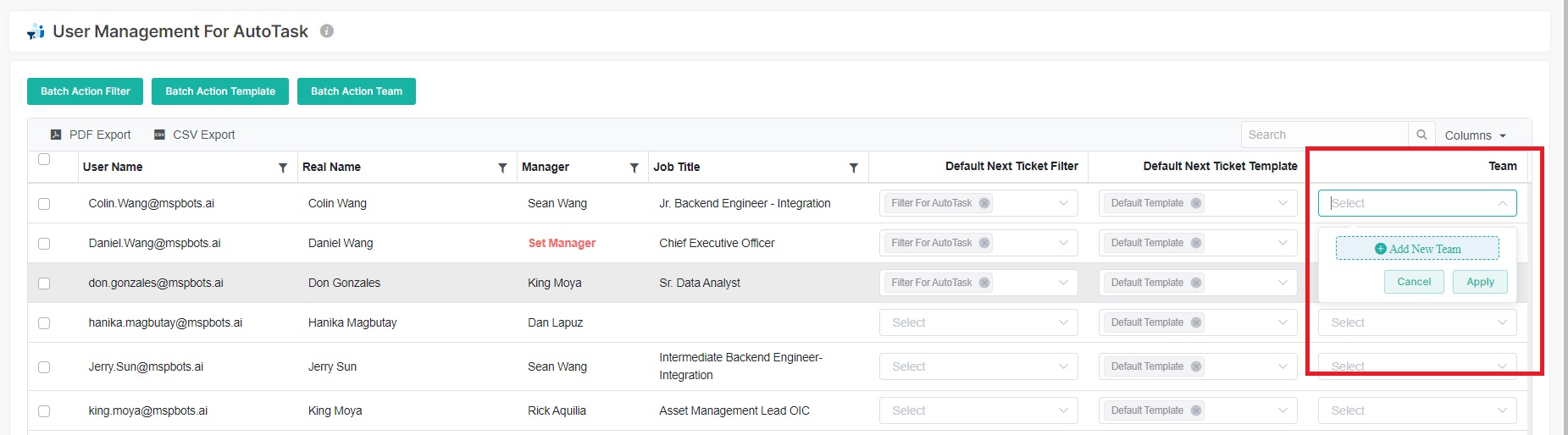This screenshot has height=435, width=1568.
Task: Click the red Set Manager link
Action: pyautogui.click(x=562, y=243)
